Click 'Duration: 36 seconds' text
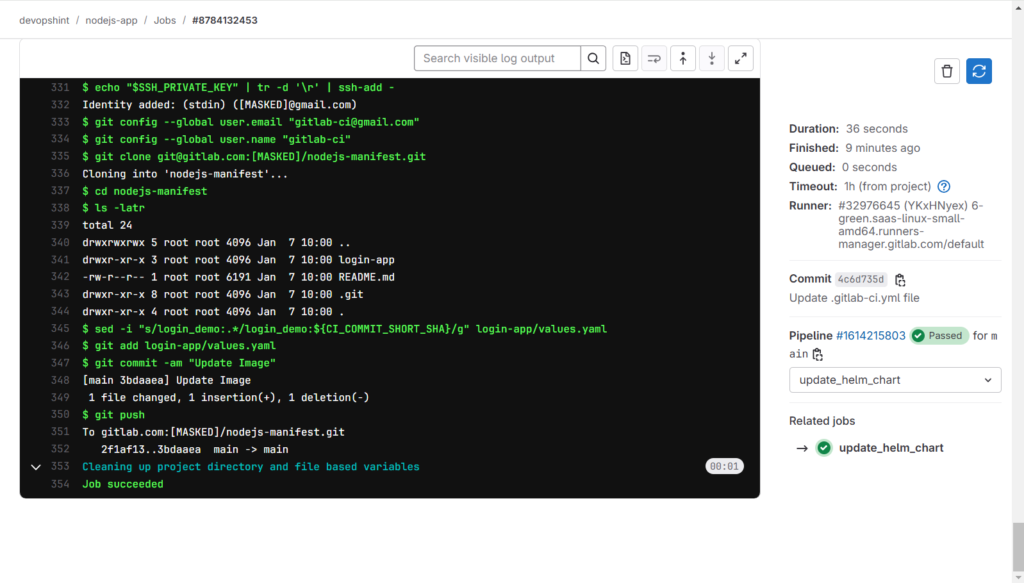The width and height of the screenshot is (1024, 583). (x=848, y=129)
